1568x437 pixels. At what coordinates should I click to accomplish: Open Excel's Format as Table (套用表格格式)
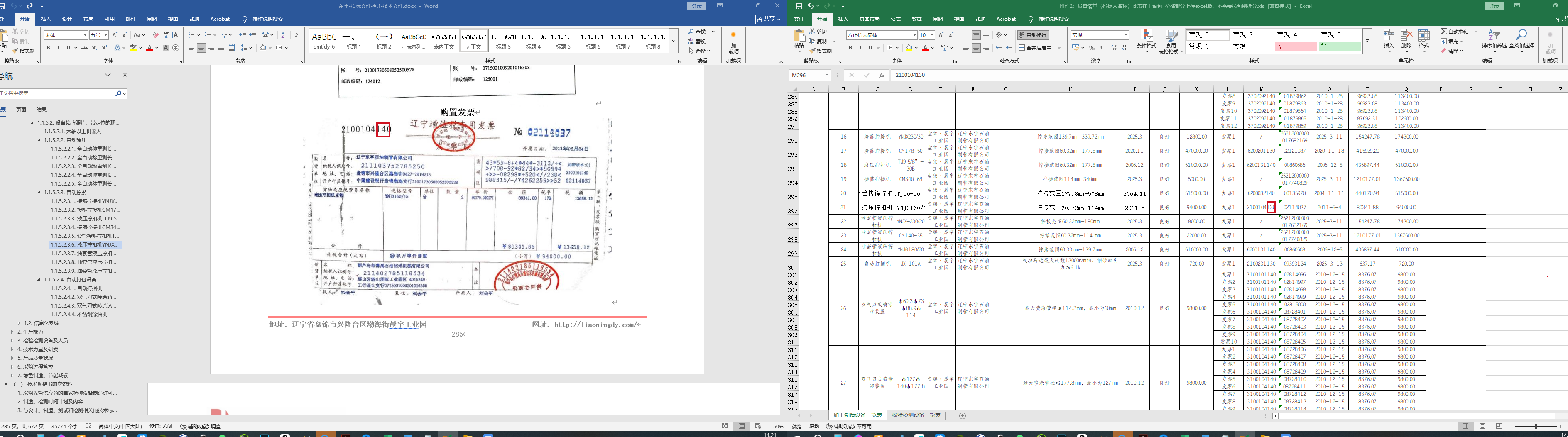pyautogui.click(x=1171, y=42)
